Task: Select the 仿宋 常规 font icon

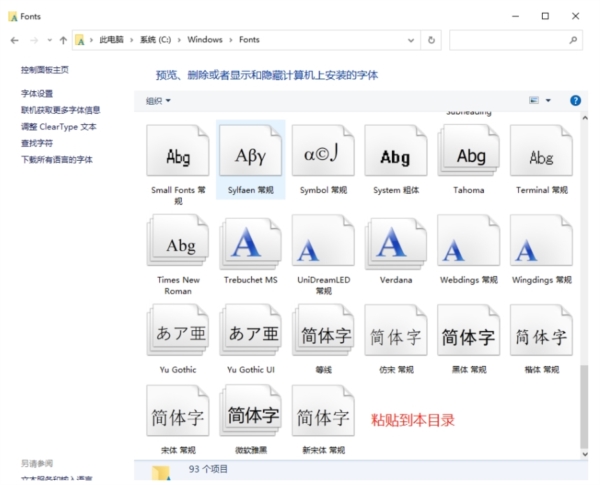Action: coord(396,330)
